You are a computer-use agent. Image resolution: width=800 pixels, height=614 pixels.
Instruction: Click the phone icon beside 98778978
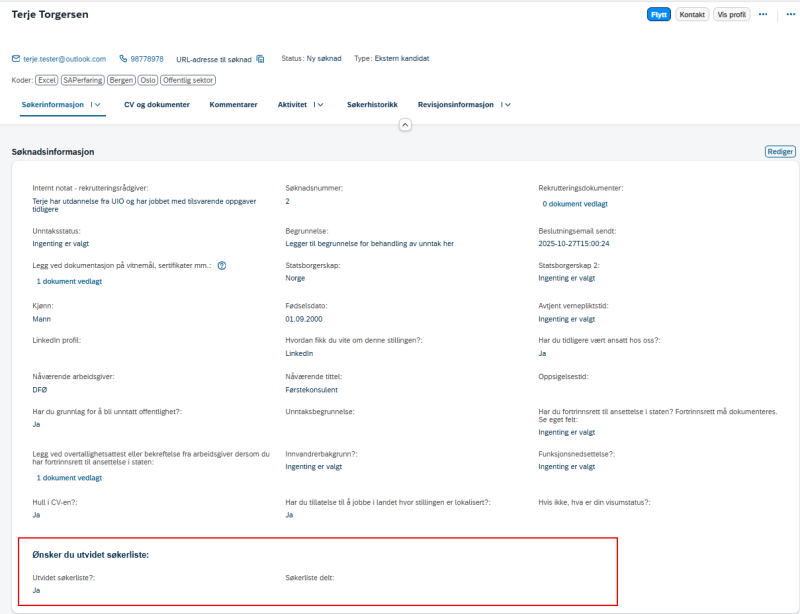pos(123,59)
